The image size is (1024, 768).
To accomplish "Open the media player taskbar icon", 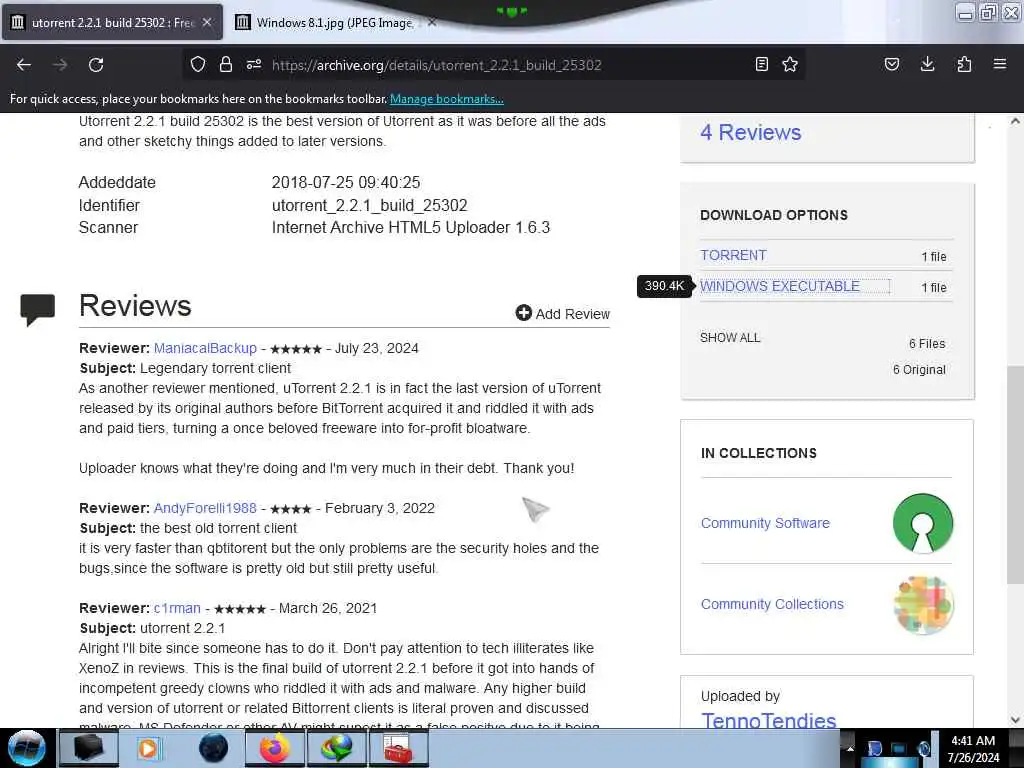I will pyautogui.click(x=148, y=748).
